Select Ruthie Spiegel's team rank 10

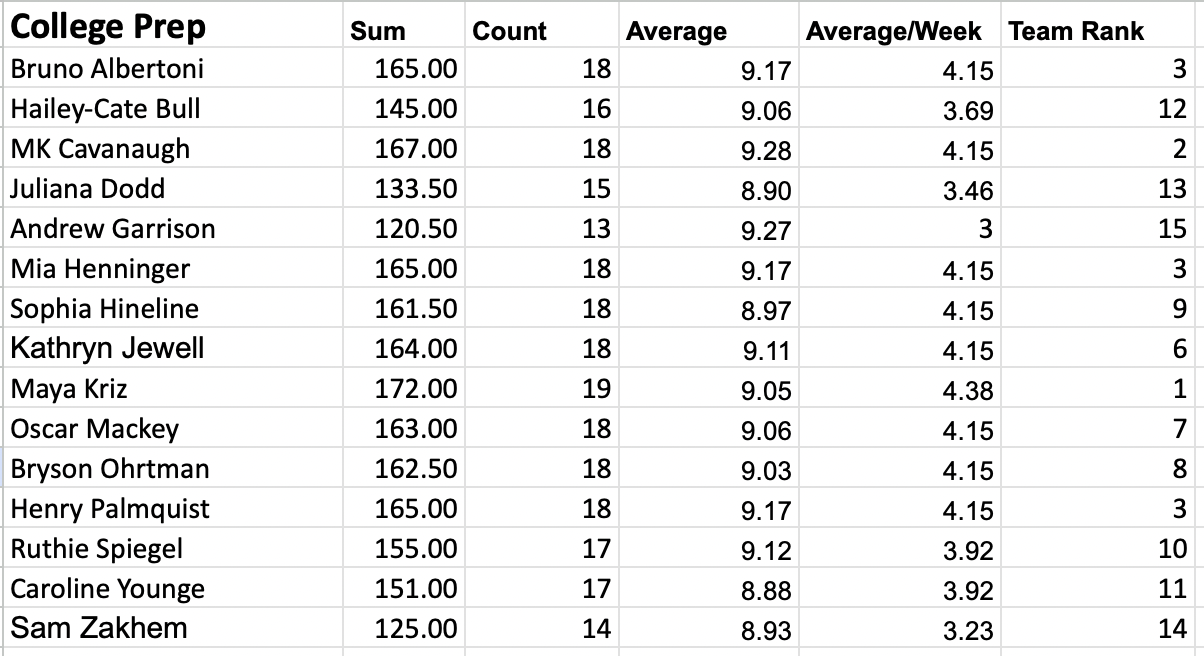tap(1100, 549)
